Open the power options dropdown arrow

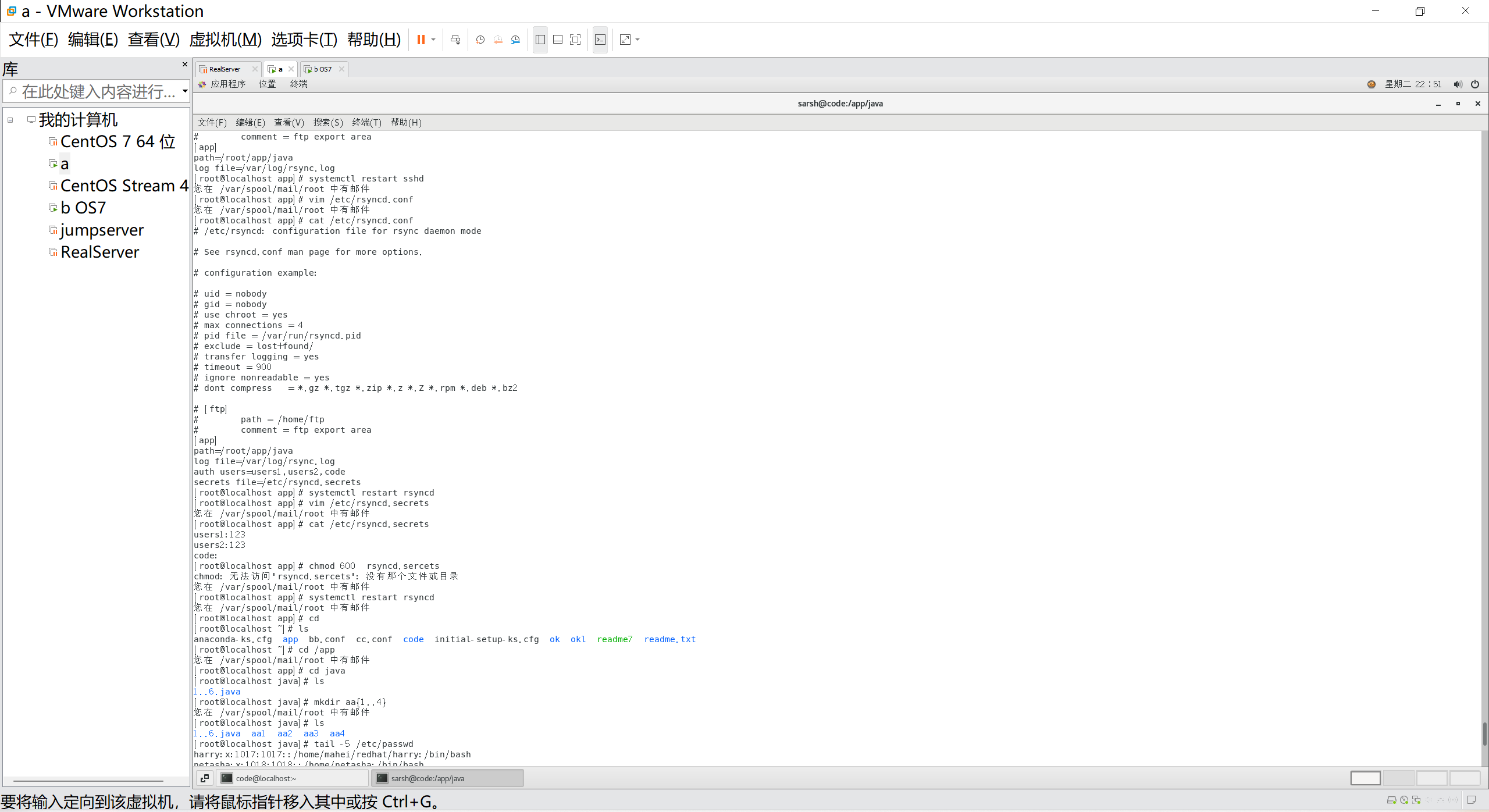tap(433, 40)
